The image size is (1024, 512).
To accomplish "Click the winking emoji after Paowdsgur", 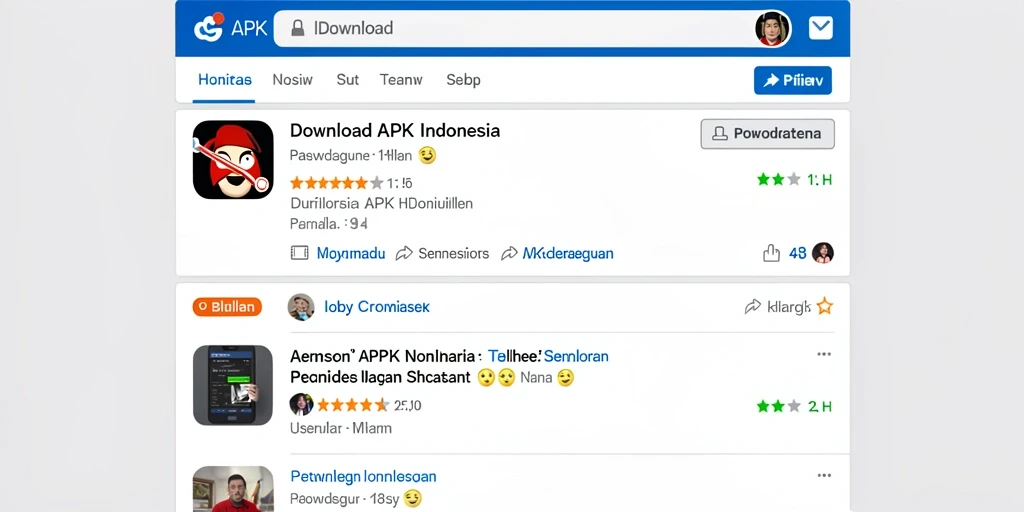I will click(x=413, y=499).
